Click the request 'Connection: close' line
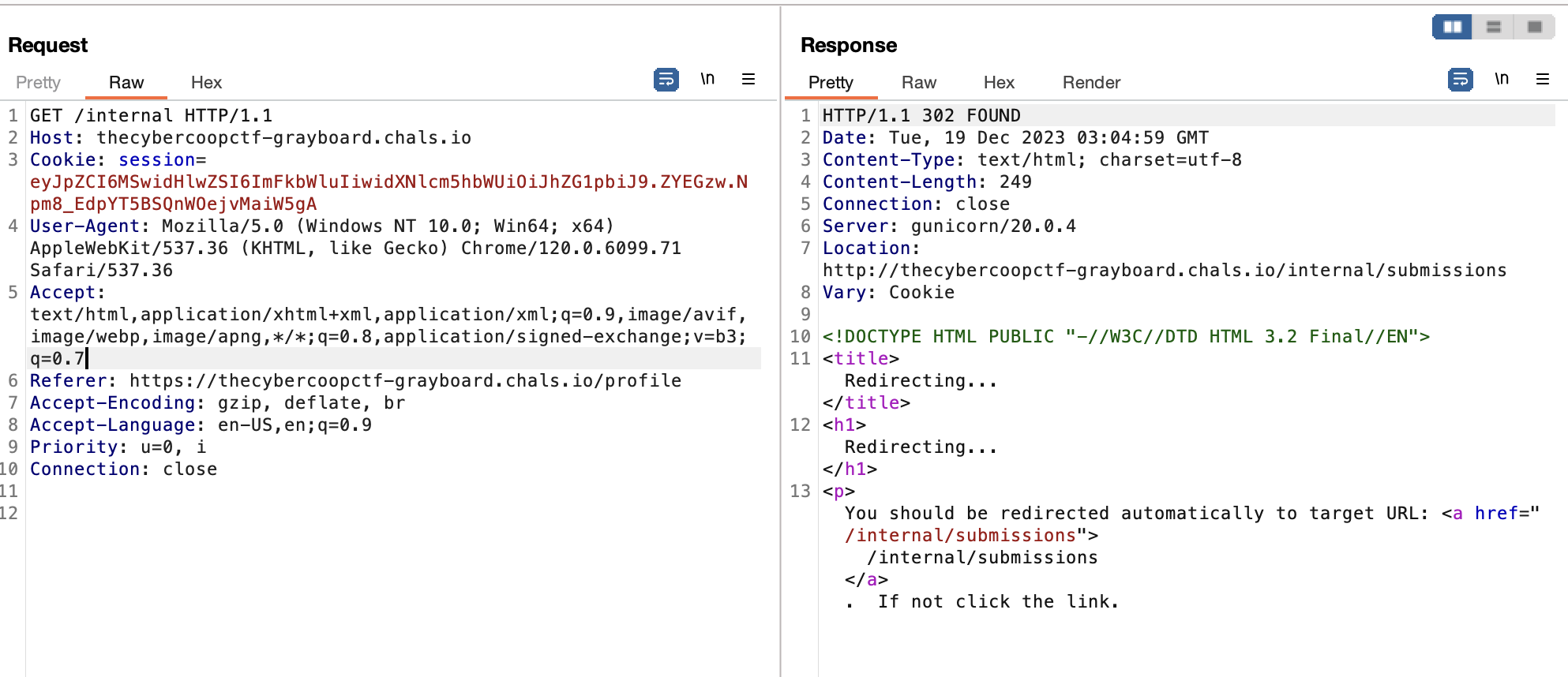This screenshot has height=677, width=1568. (x=123, y=469)
